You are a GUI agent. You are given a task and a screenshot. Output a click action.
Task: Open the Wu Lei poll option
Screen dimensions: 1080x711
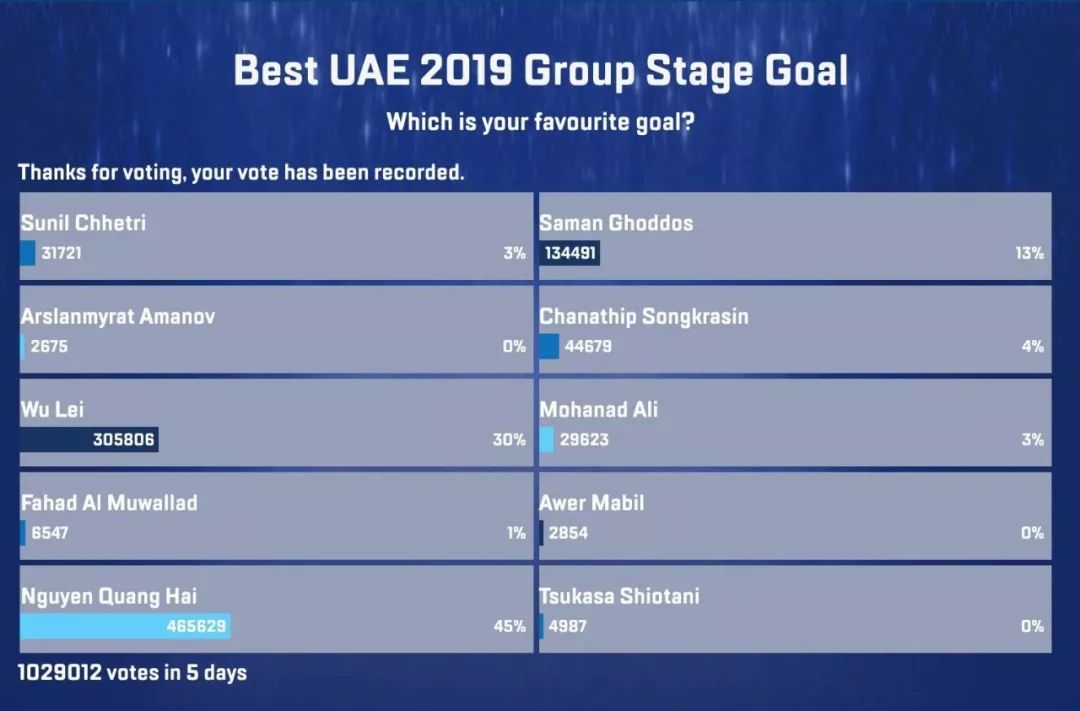tap(276, 423)
